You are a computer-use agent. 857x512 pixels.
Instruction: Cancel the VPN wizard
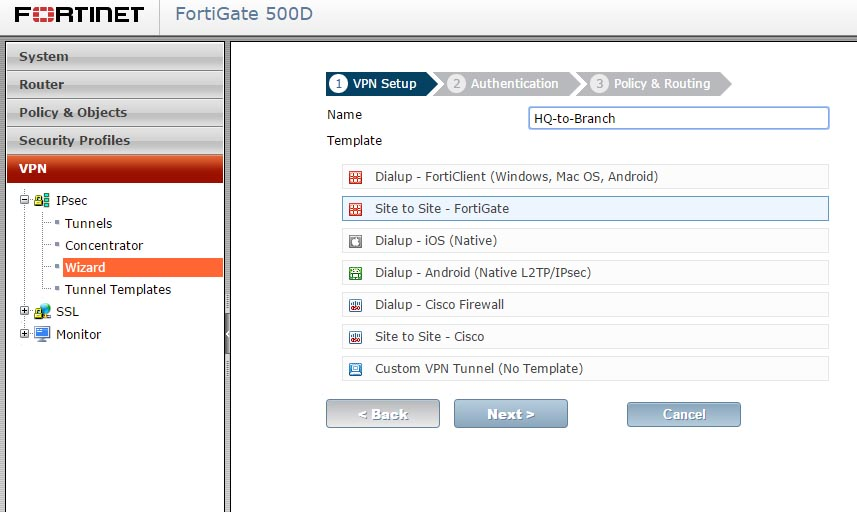684,414
